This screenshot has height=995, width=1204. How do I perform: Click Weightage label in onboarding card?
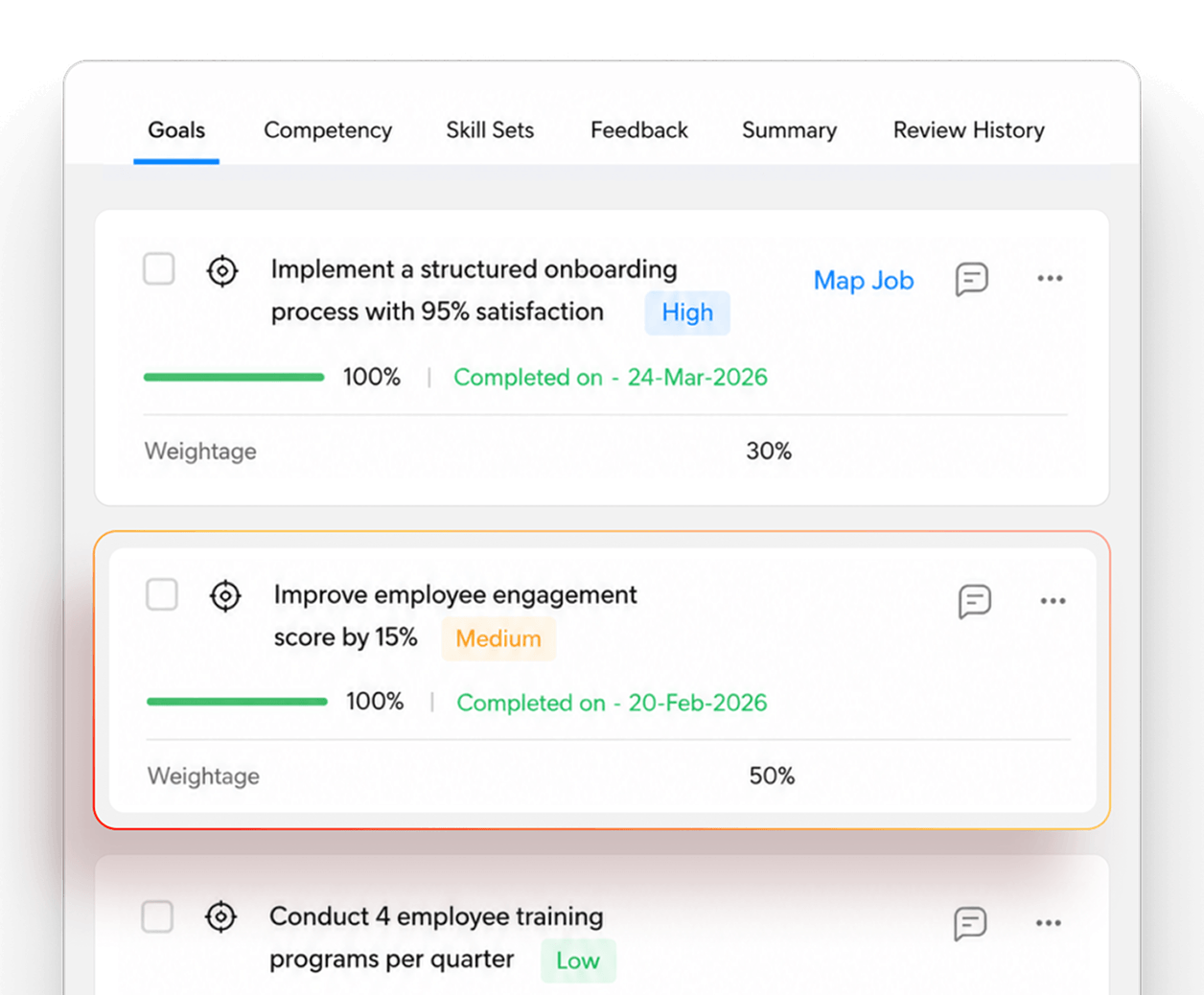pyautogui.click(x=200, y=451)
